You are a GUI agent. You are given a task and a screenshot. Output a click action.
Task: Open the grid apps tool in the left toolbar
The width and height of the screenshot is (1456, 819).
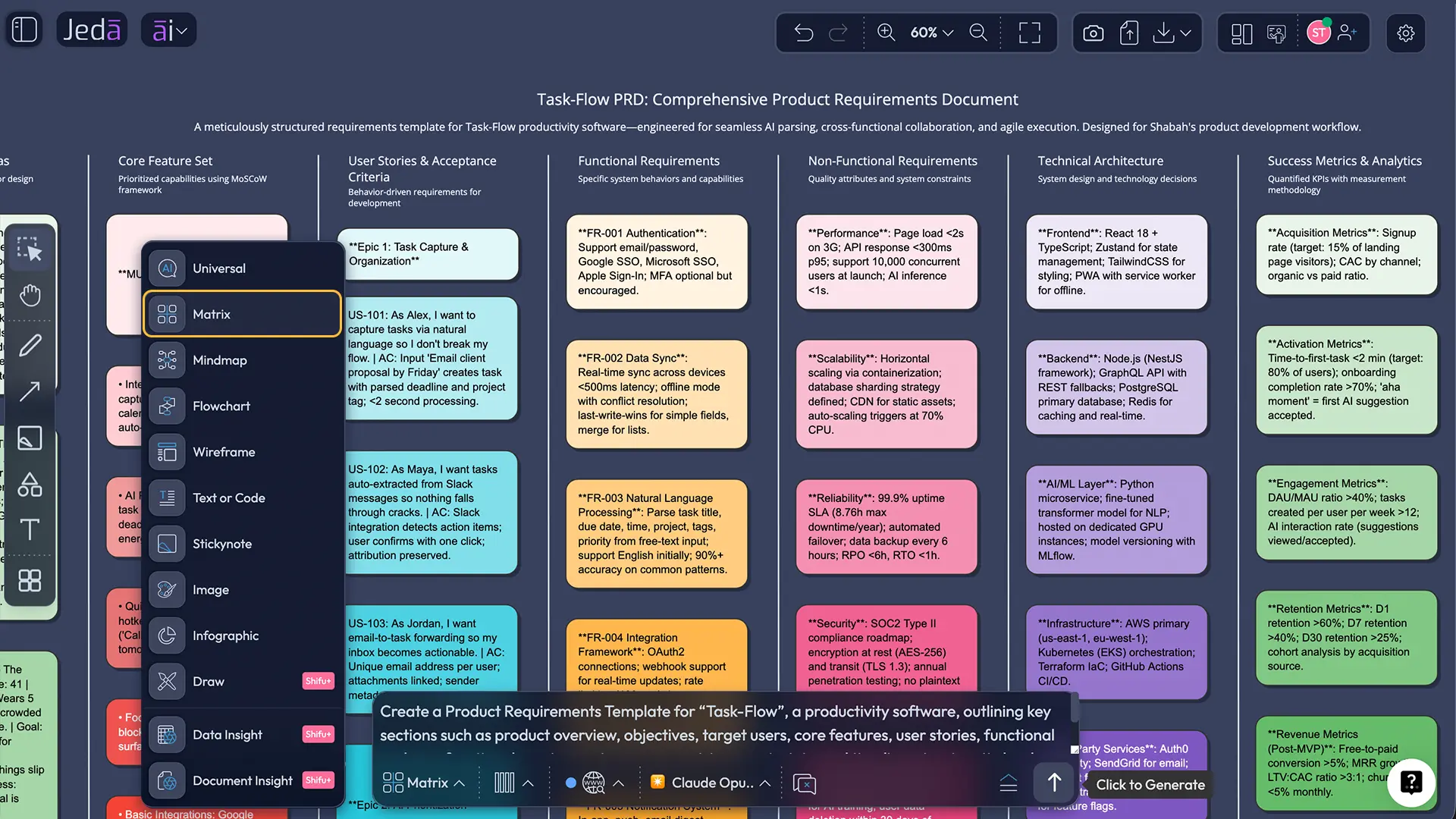pyautogui.click(x=30, y=581)
